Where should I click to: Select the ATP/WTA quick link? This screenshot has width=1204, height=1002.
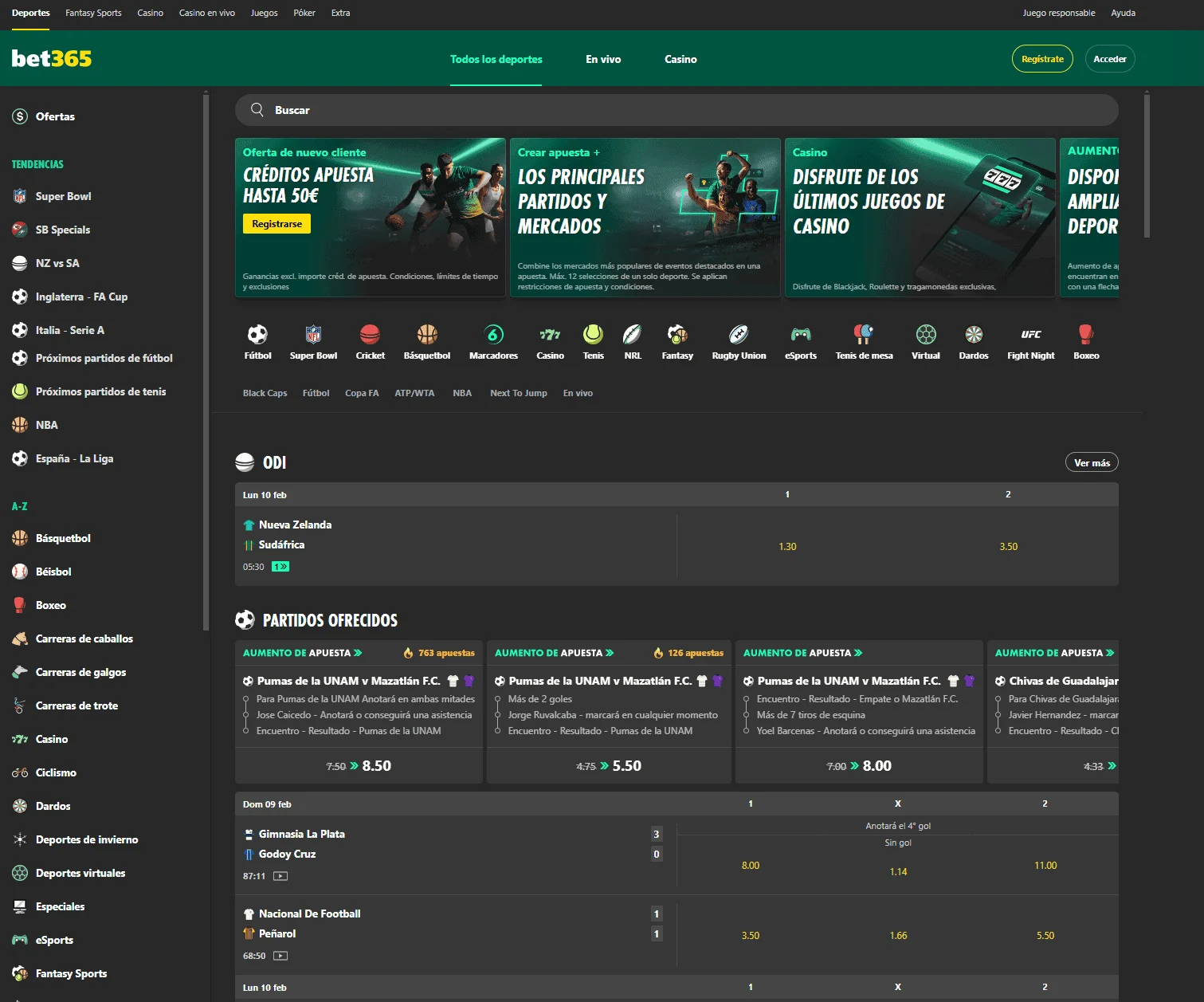(x=414, y=393)
